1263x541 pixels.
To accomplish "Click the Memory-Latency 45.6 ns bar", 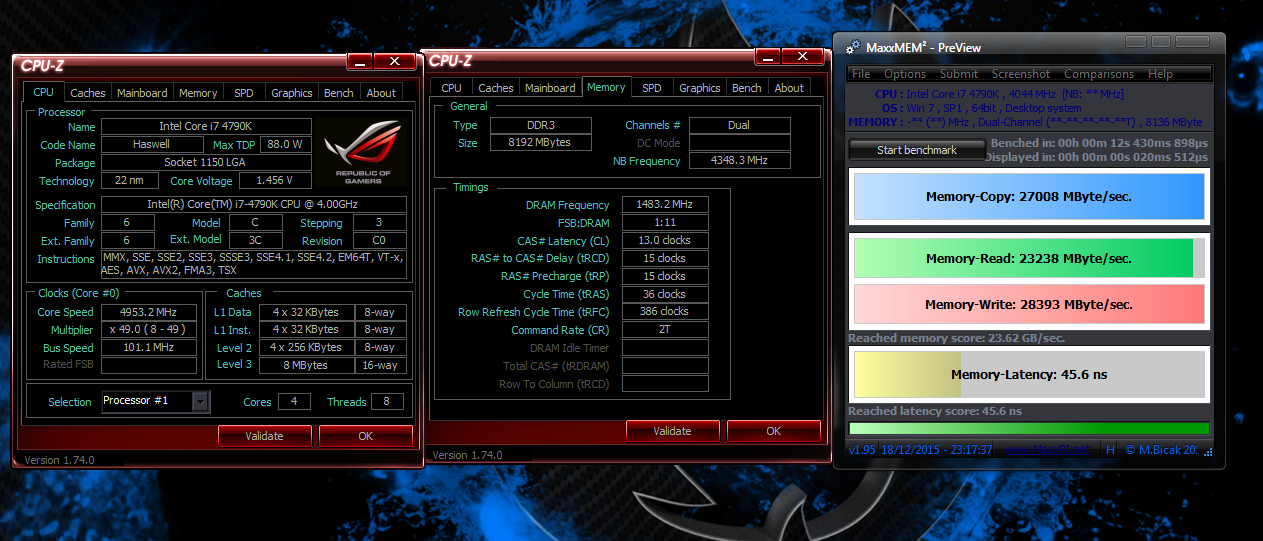I will pyautogui.click(x=1029, y=375).
